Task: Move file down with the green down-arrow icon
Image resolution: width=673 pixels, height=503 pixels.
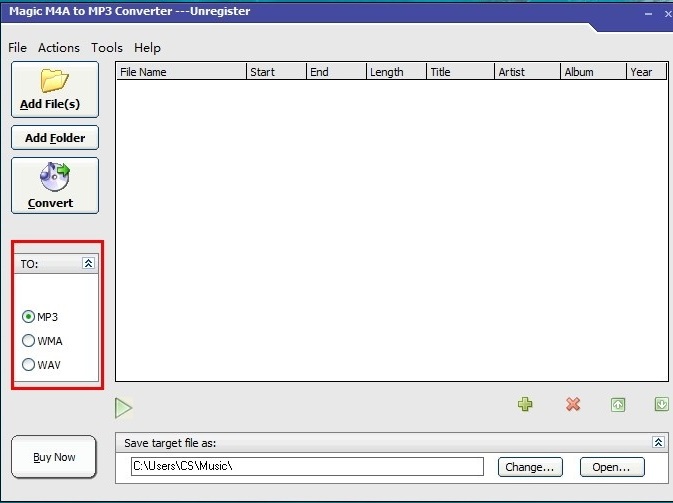Action: (x=661, y=404)
